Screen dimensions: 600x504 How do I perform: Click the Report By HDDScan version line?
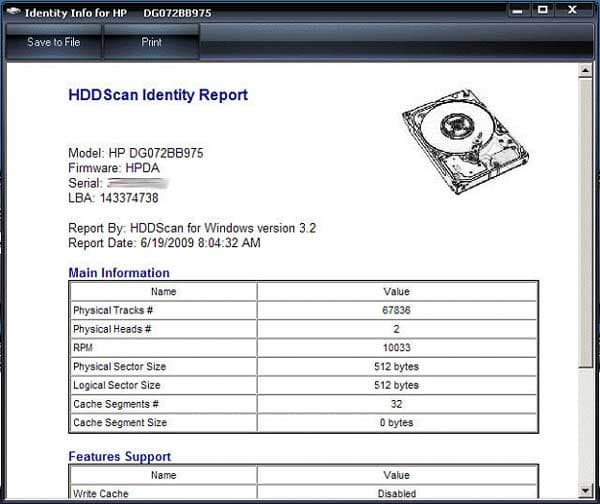192,228
